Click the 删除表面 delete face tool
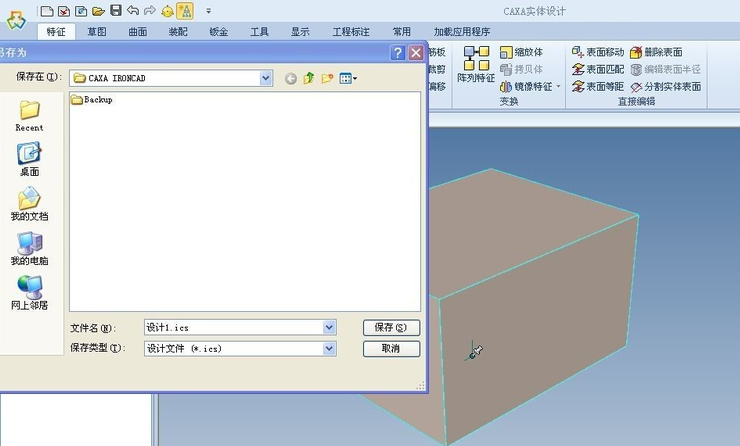Image resolution: width=740 pixels, height=446 pixels. [656, 52]
